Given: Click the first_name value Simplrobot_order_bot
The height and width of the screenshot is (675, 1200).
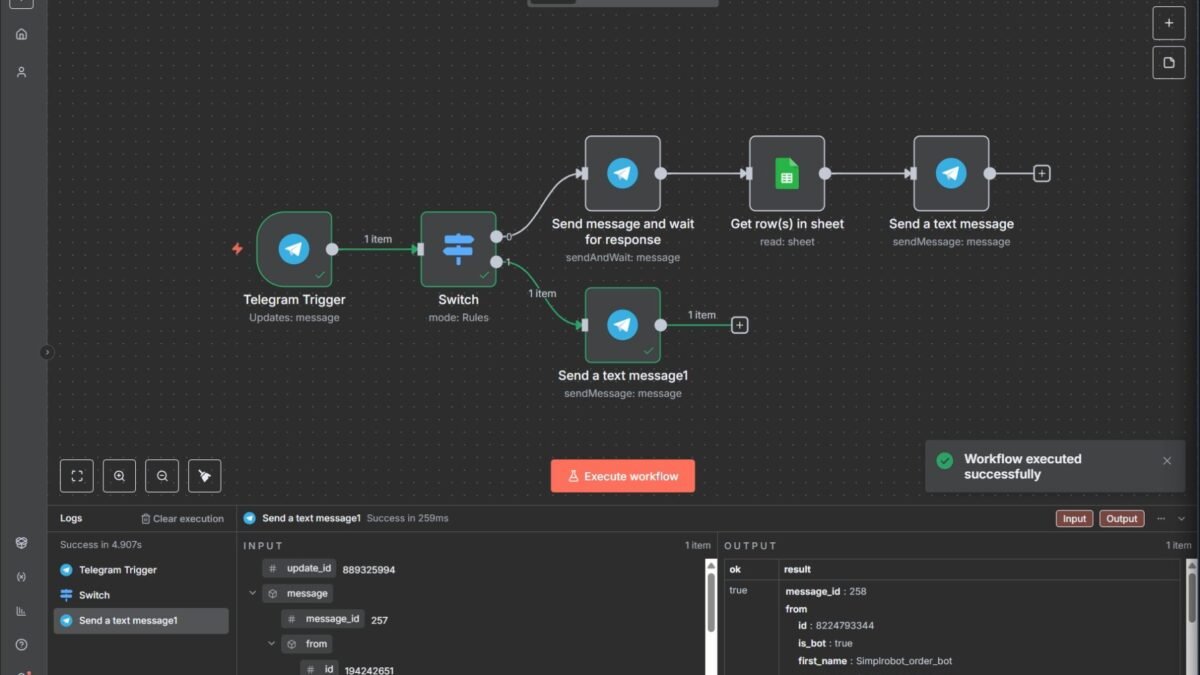Looking at the screenshot, I should pyautogui.click(x=906, y=661).
